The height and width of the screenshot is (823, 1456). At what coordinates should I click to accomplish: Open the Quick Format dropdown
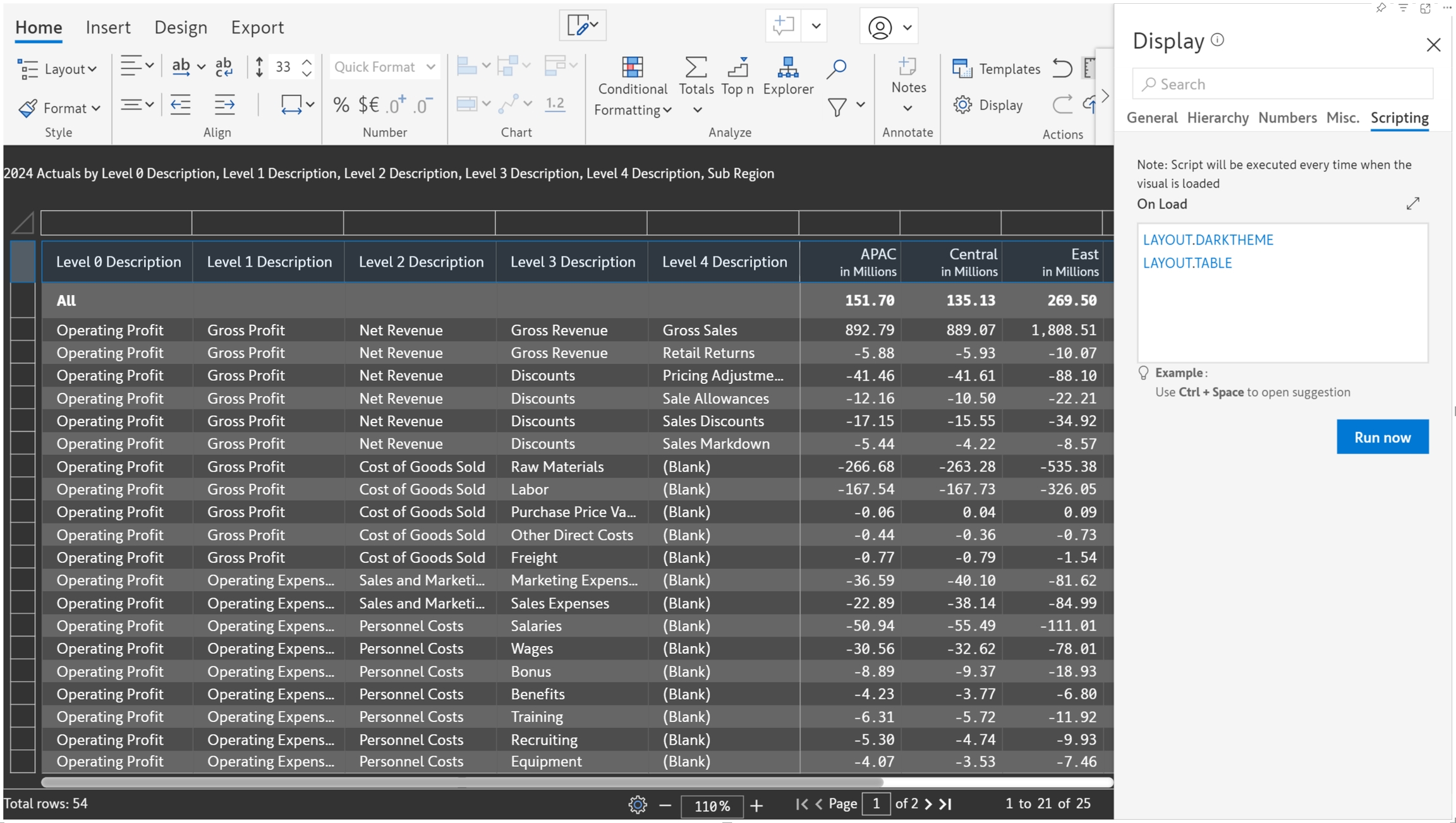tap(384, 67)
